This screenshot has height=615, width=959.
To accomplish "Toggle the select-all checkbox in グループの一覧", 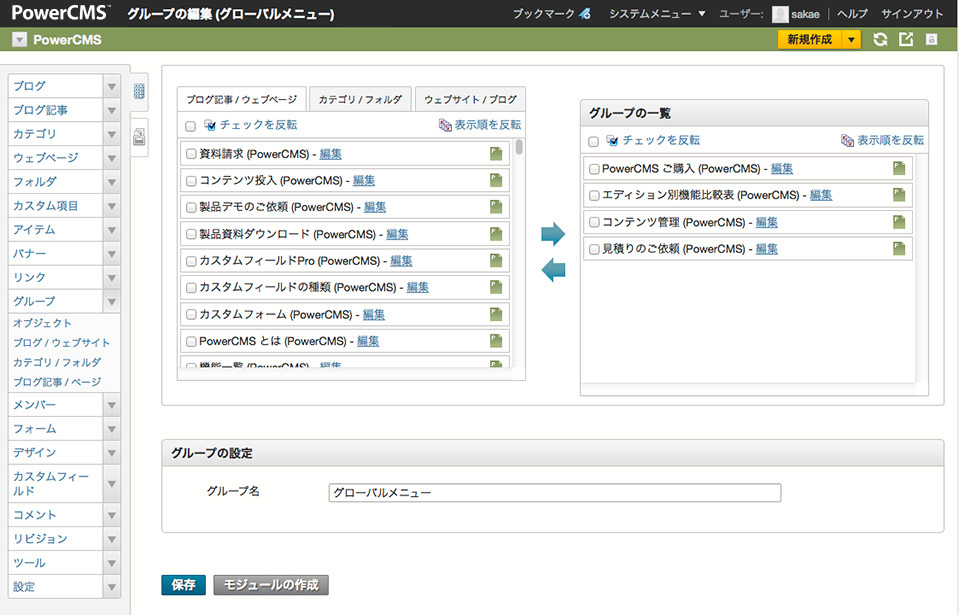I will [x=593, y=141].
